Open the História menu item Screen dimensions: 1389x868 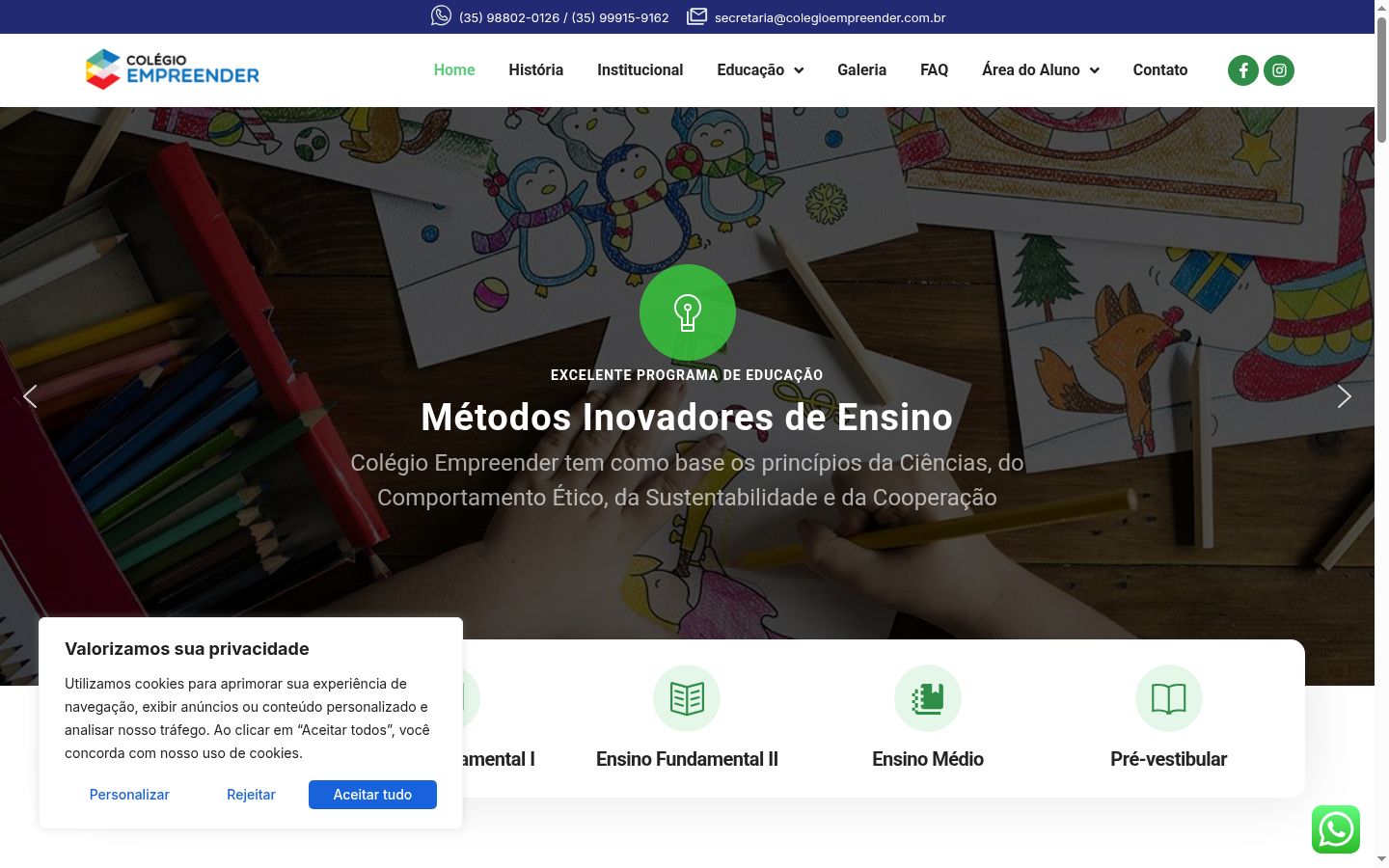tap(536, 70)
